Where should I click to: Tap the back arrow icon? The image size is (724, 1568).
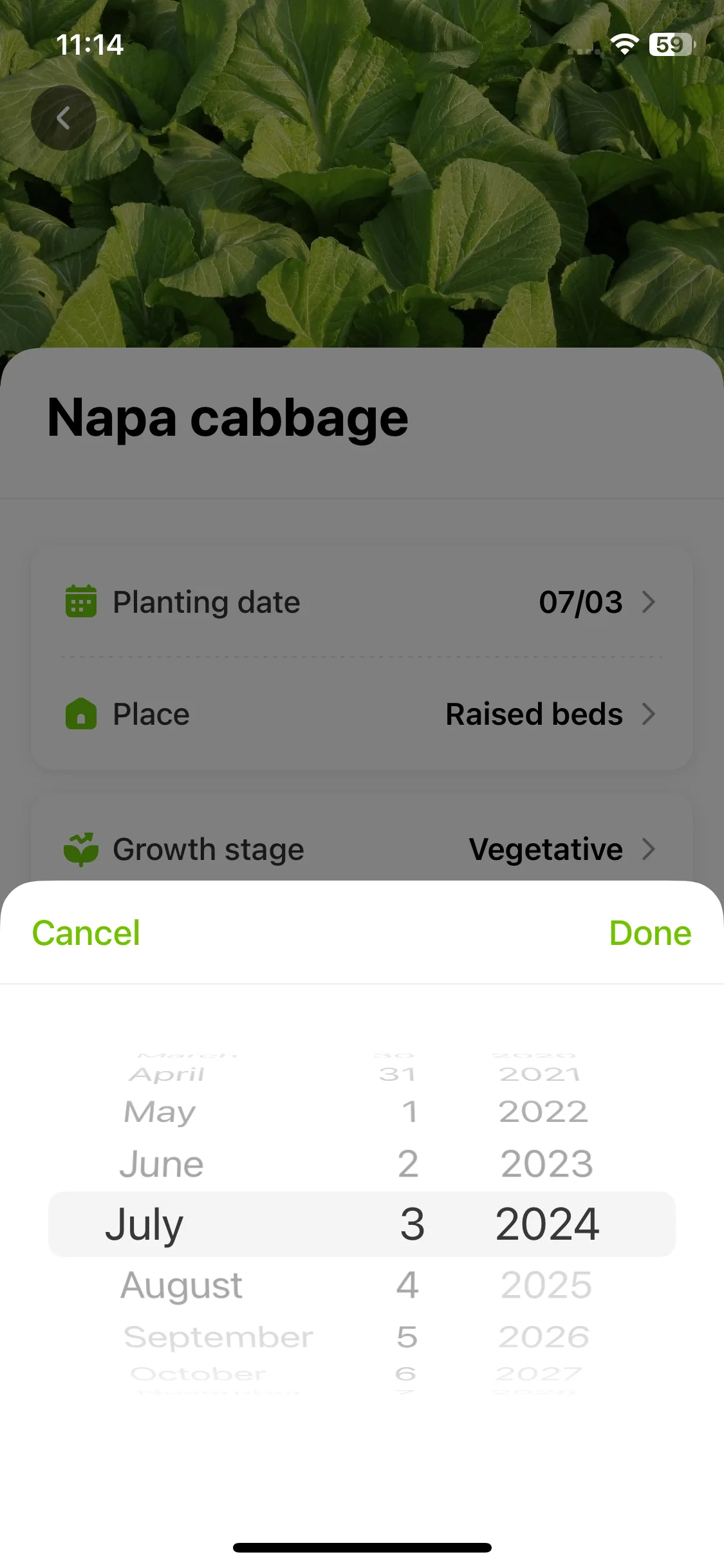[x=63, y=118]
